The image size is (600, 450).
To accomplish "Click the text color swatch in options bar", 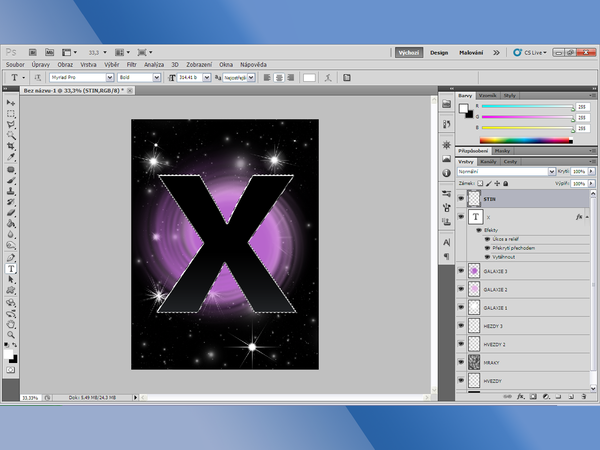I will pyautogui.click(x=309, y=76).
